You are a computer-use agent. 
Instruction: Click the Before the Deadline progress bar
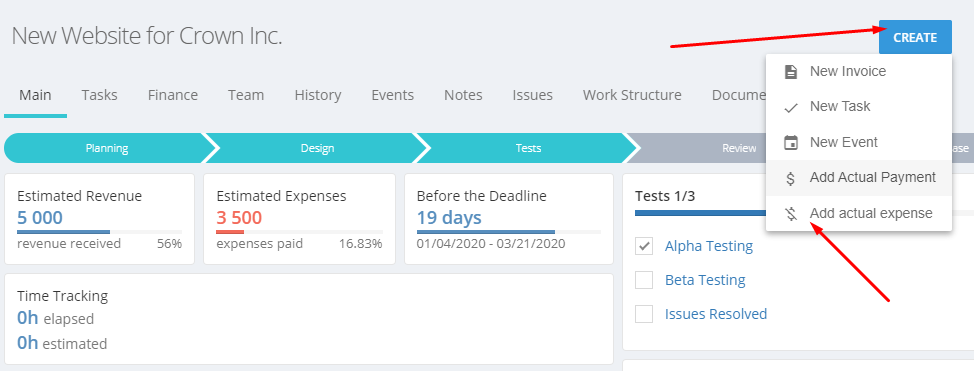tap(509, 232)
